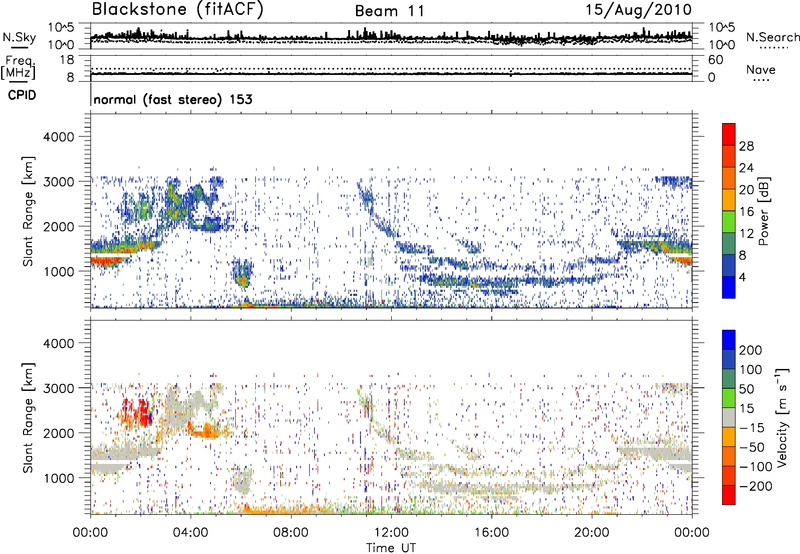Image resolution: width=800 pixels, height=554 pixels.
Task: Click the '50' value on velocity scale
Action: (x=746, y=389)
